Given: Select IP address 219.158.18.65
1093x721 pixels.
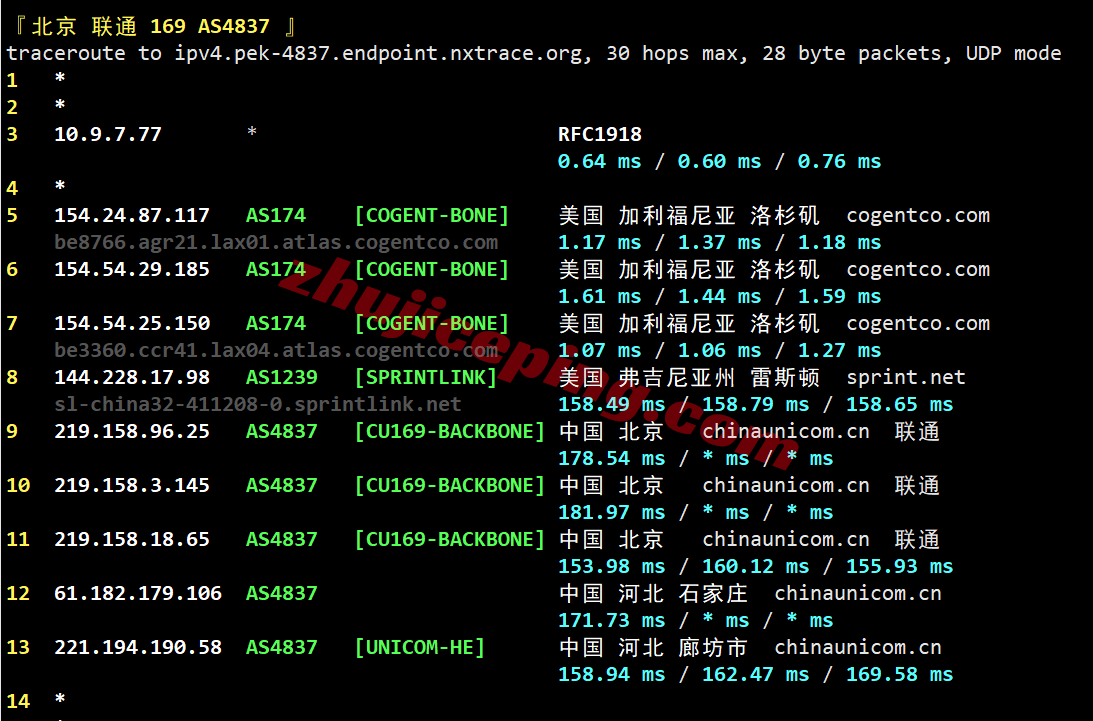Looking at the screenshot, I should coord(132,539).
